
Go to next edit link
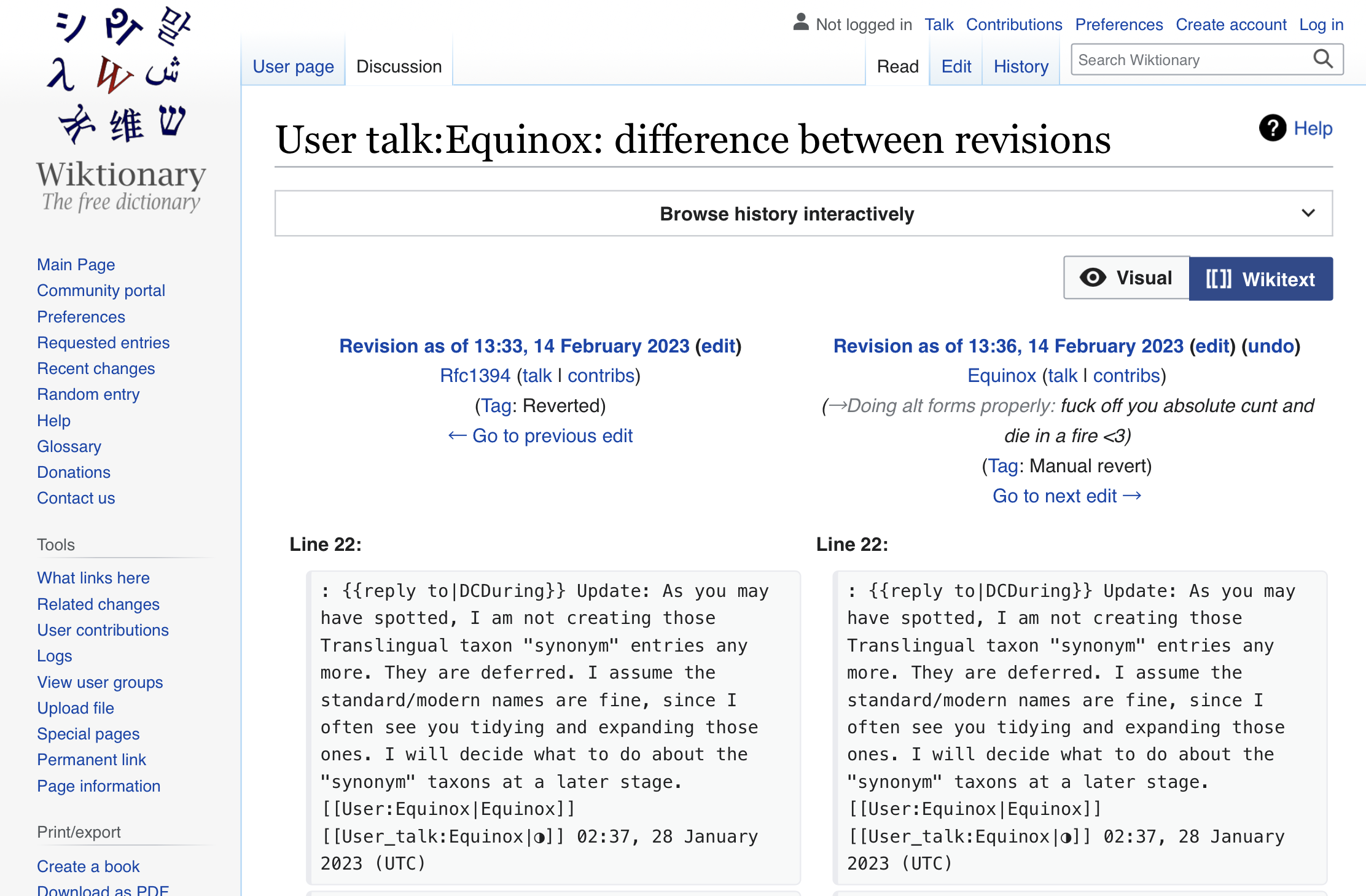point(1066,496)
